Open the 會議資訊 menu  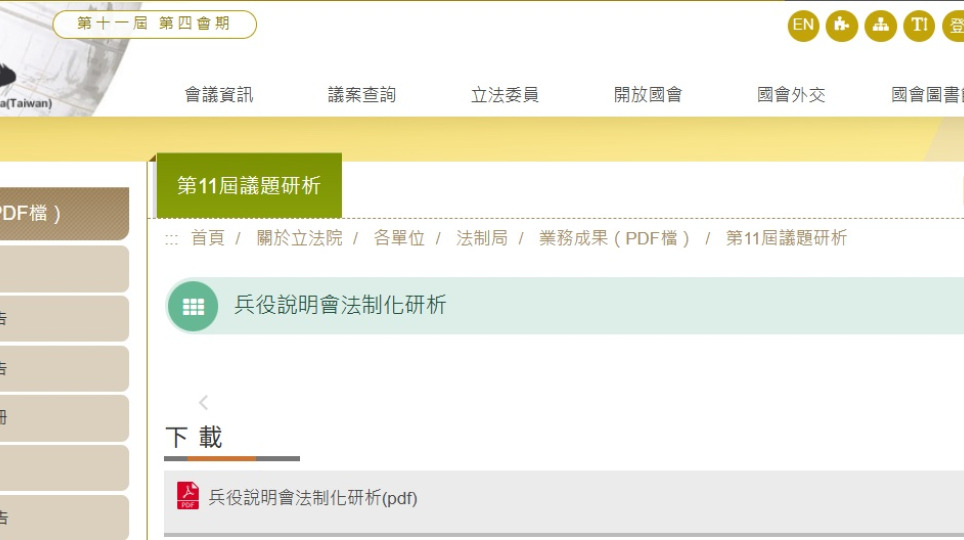point(219,95)
